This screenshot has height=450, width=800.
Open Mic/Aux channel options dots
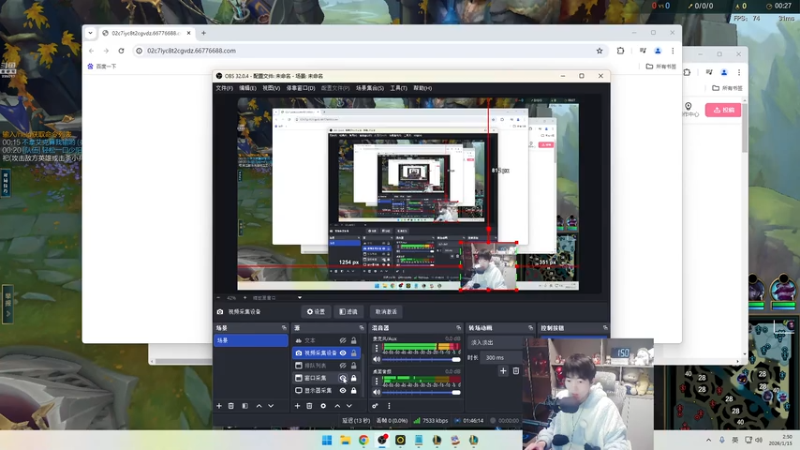click(377, 348)
